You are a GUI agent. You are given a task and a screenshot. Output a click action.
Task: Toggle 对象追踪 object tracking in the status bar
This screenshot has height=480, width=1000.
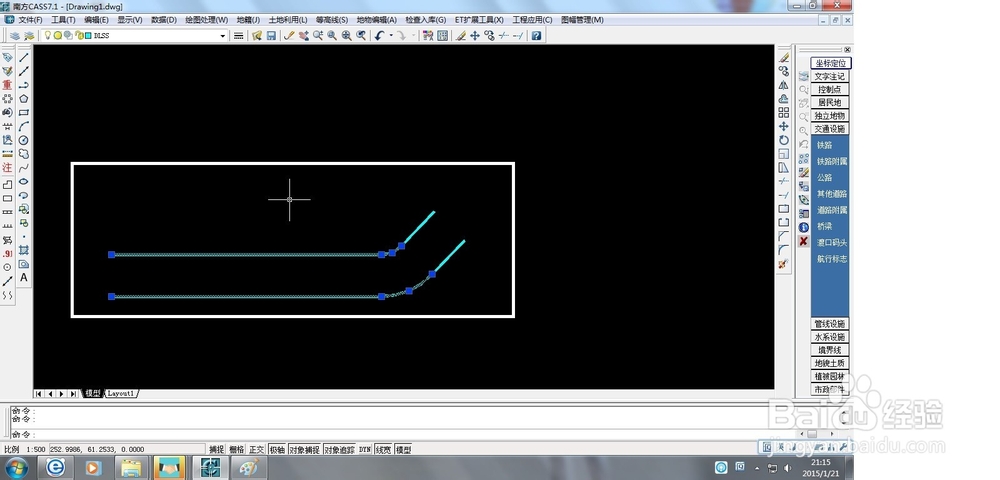(339, 449)
